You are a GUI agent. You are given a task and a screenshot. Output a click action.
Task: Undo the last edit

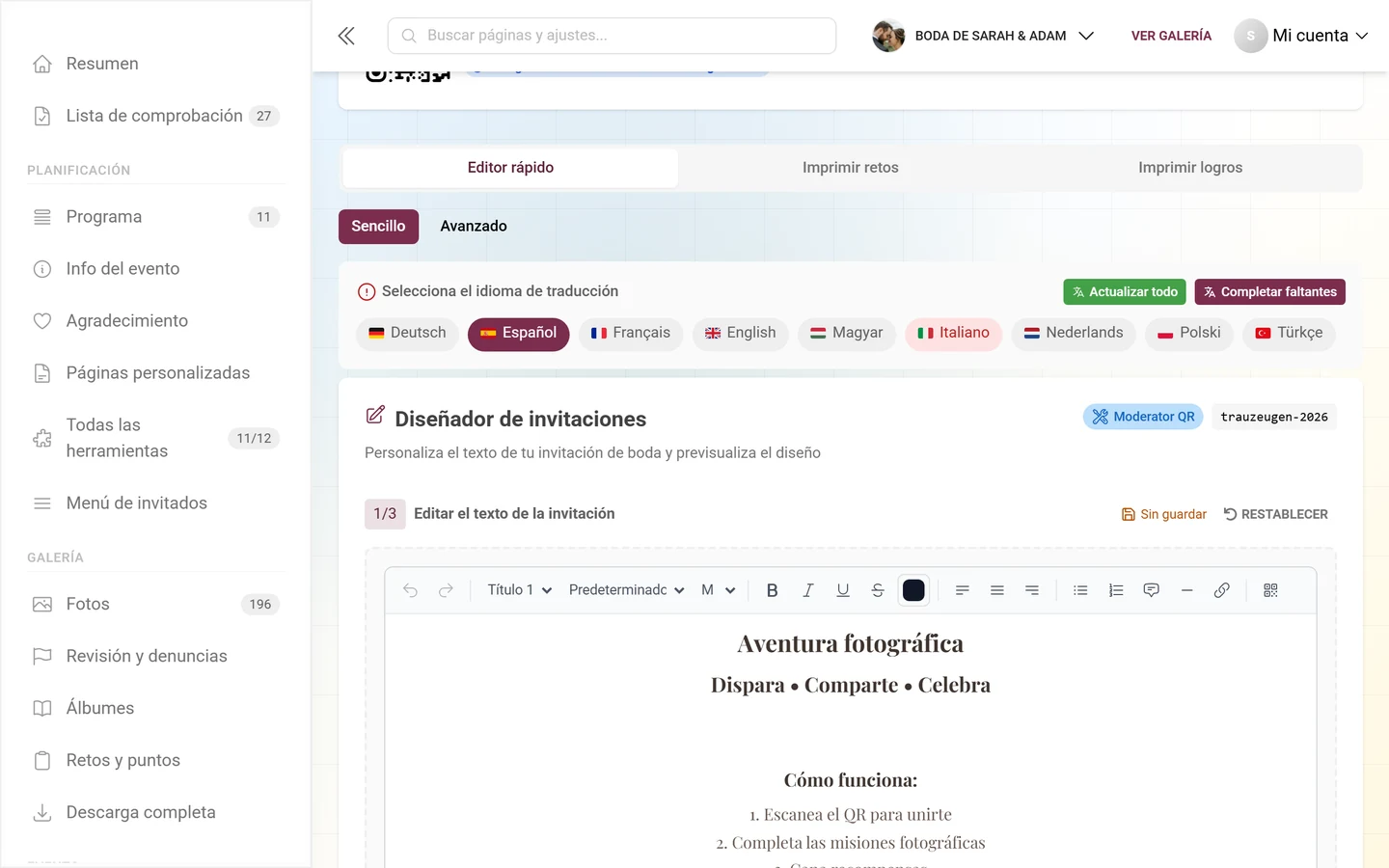click(410, 590)
